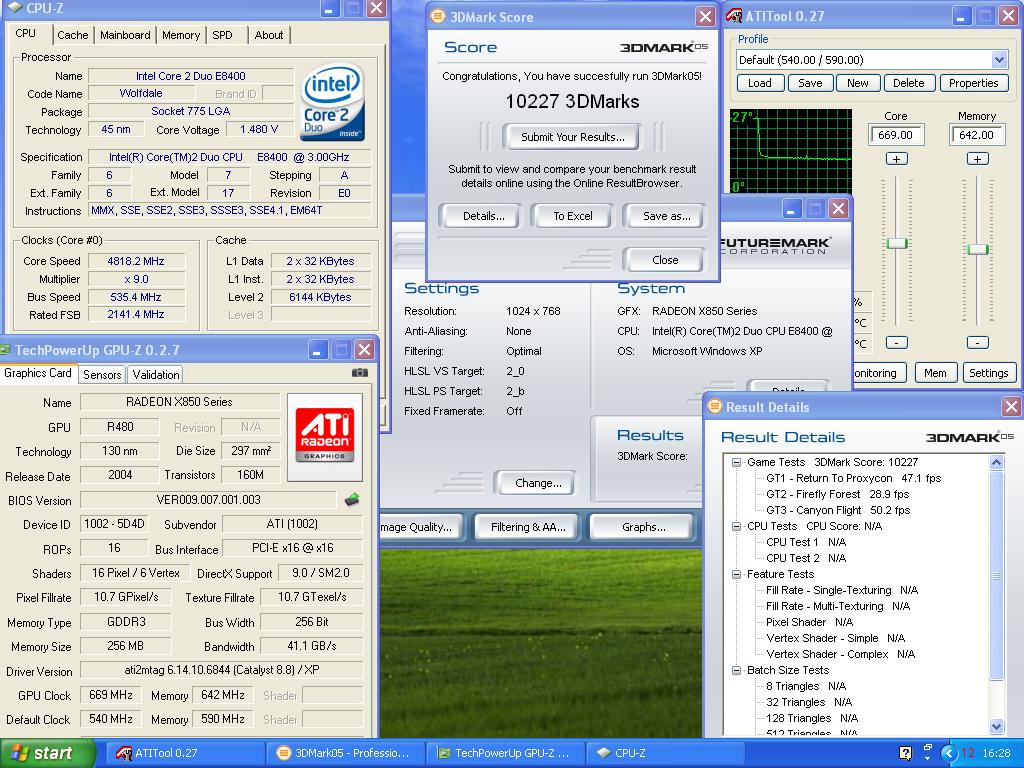Viewport: 1024px width, 768px height.
Task: Collapse the Game Tests tree node
Action: coord(737,462)
